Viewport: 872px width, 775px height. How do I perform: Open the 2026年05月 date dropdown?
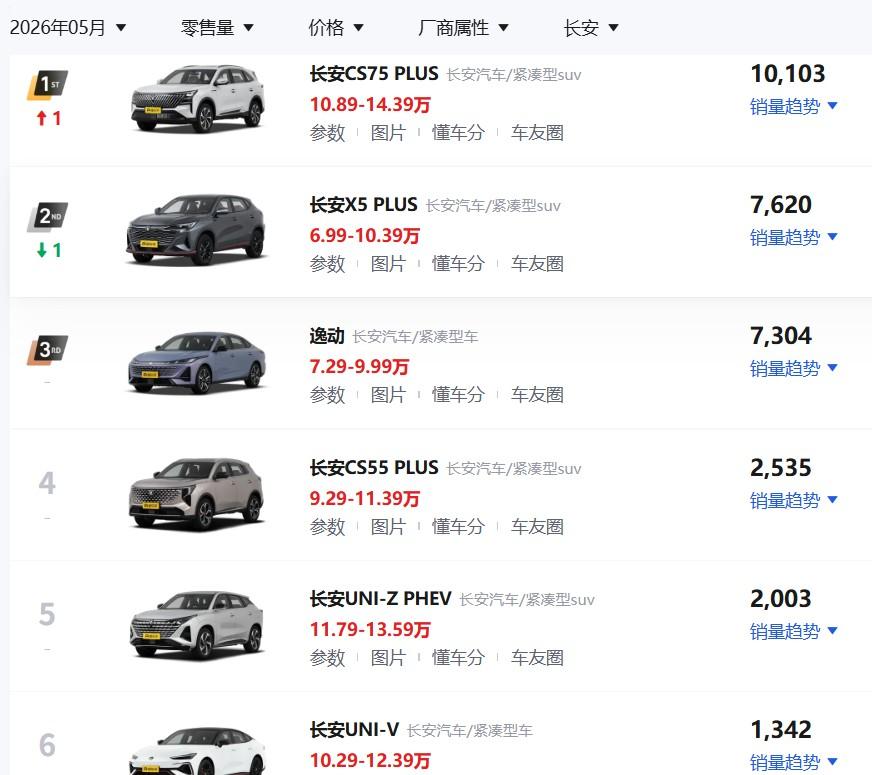point(68,27)
